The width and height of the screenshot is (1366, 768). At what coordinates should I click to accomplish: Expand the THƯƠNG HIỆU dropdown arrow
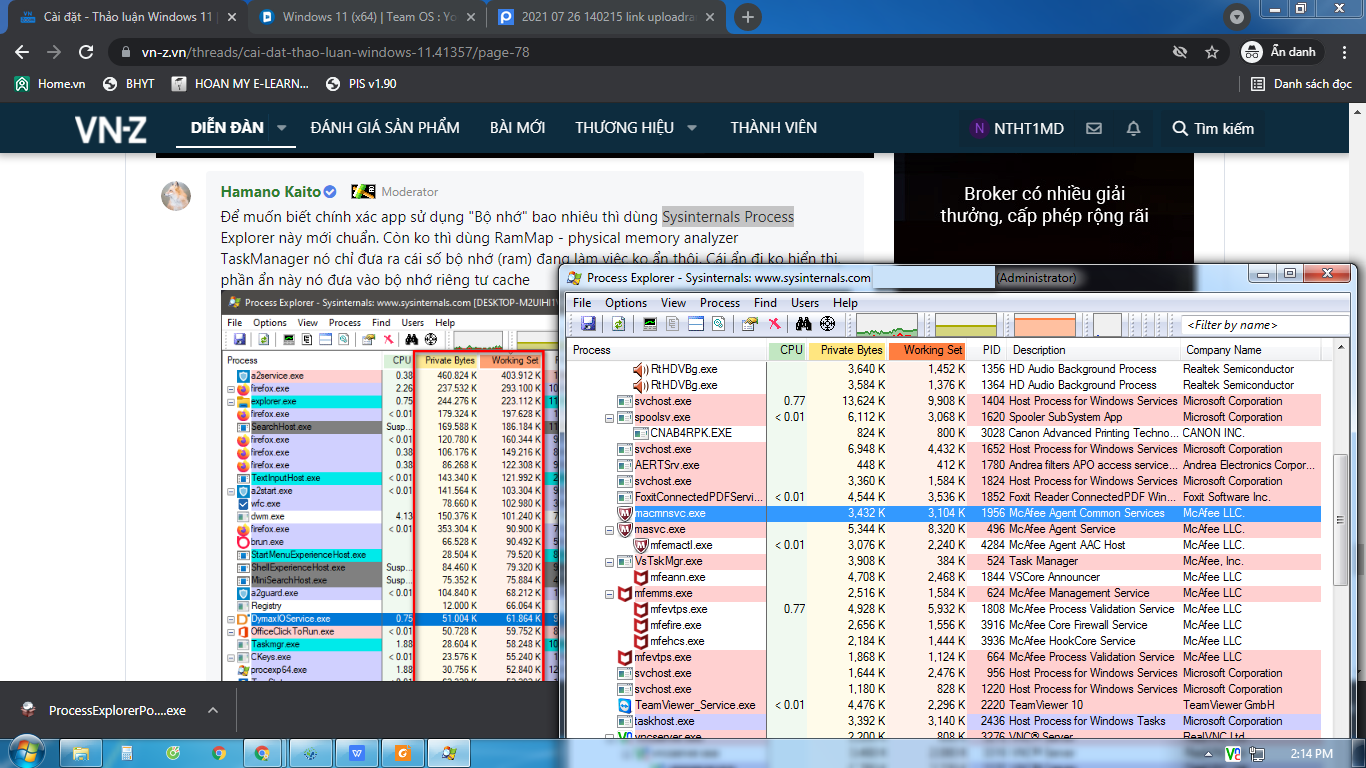(691, 128)
